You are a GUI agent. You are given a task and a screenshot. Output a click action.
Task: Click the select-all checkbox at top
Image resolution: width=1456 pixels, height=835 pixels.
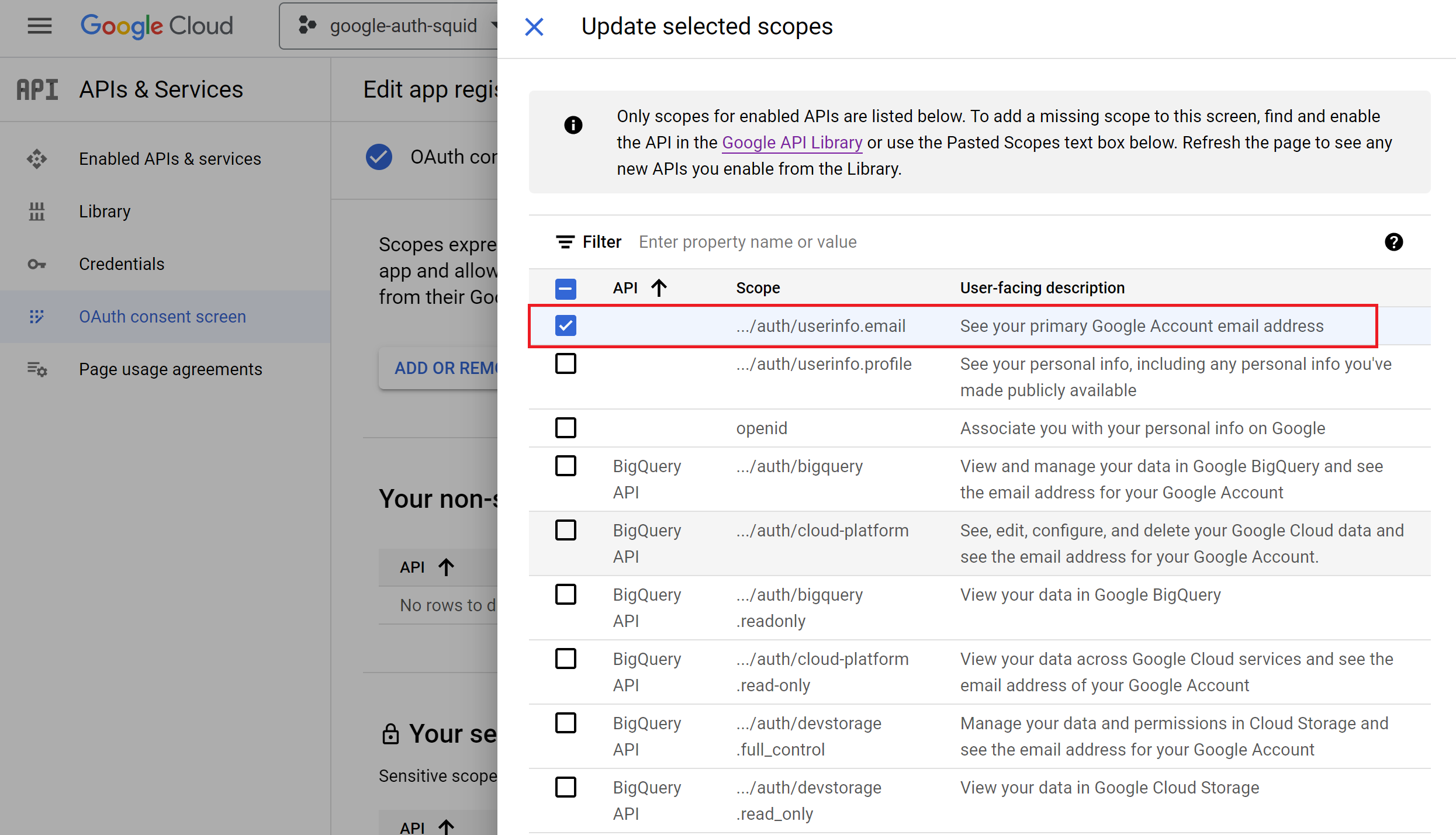click(565, 288)
